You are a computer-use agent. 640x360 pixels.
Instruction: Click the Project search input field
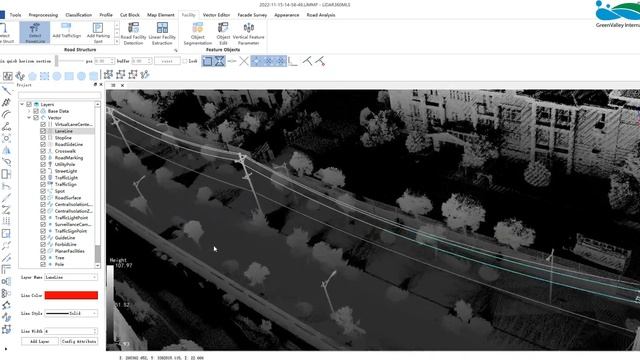60,95
